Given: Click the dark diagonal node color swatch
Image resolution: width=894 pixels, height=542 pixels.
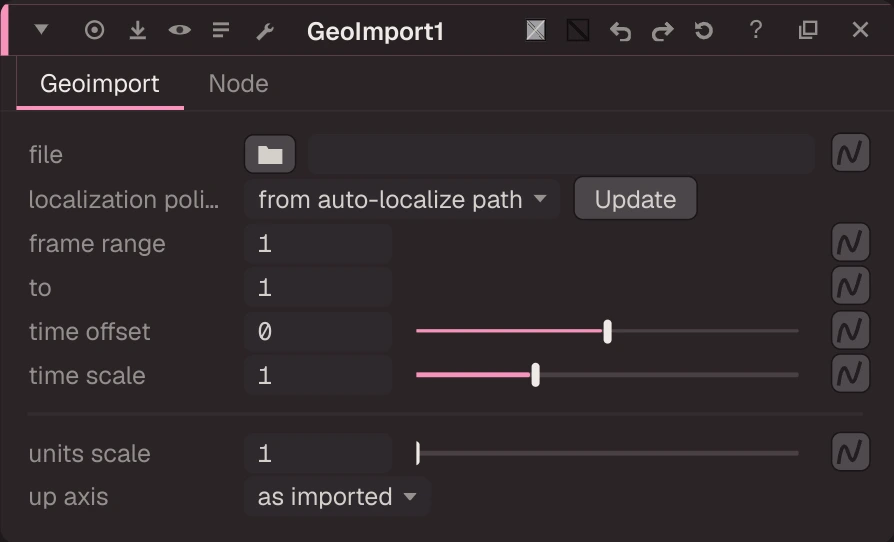Looking at the screenshot, I should click(578, 30).
